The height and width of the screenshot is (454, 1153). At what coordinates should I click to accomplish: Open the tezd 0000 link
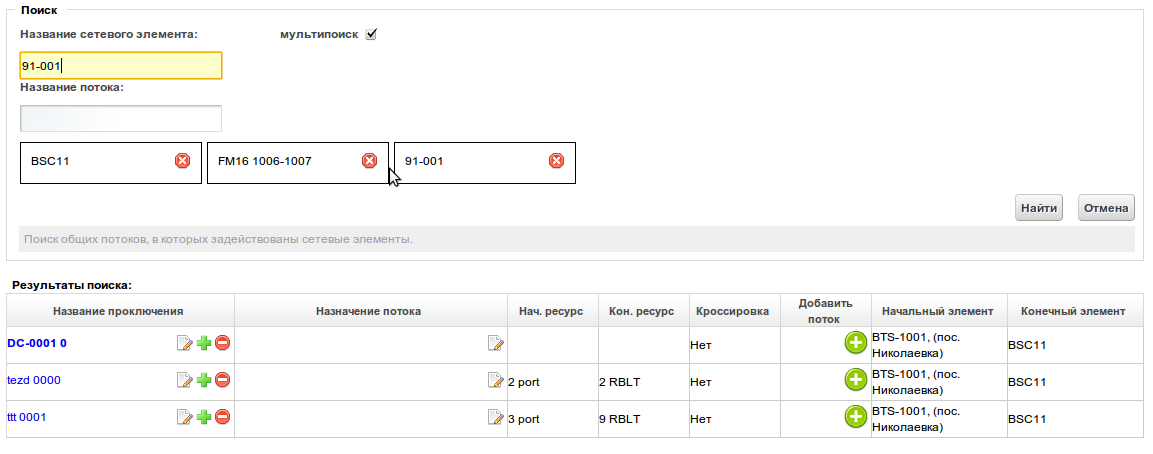pyautogui.click(x=34, y=380)
